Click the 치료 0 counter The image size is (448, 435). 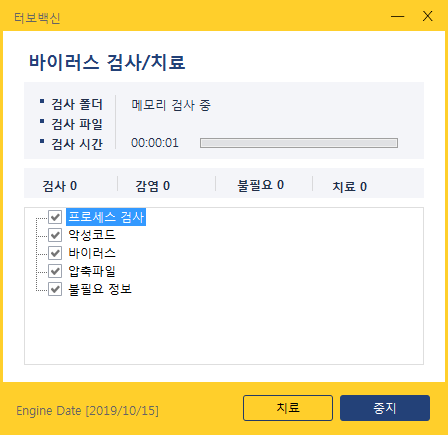click(x=350, y=187)
